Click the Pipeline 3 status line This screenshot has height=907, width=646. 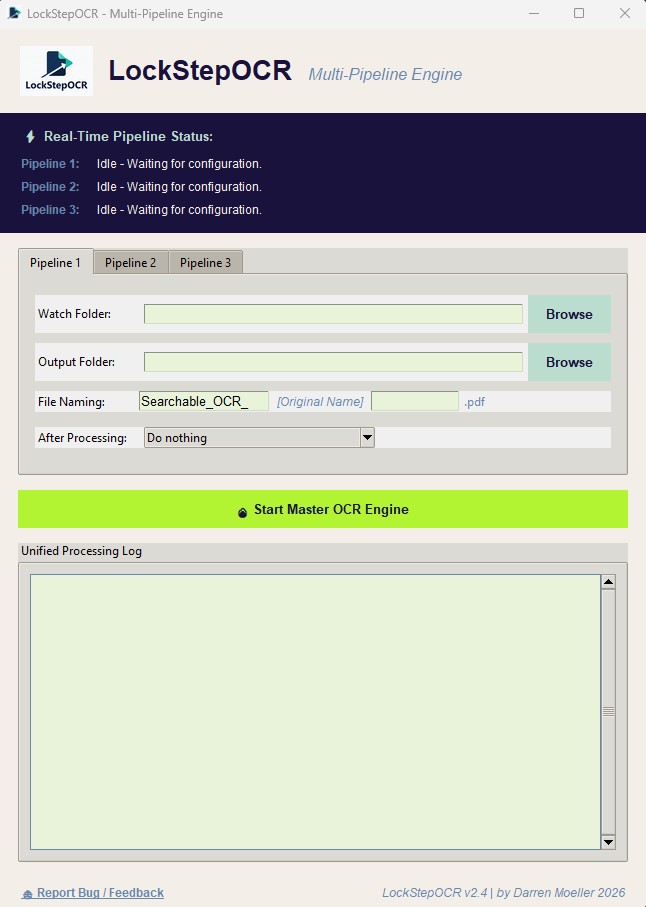[142, 210]
